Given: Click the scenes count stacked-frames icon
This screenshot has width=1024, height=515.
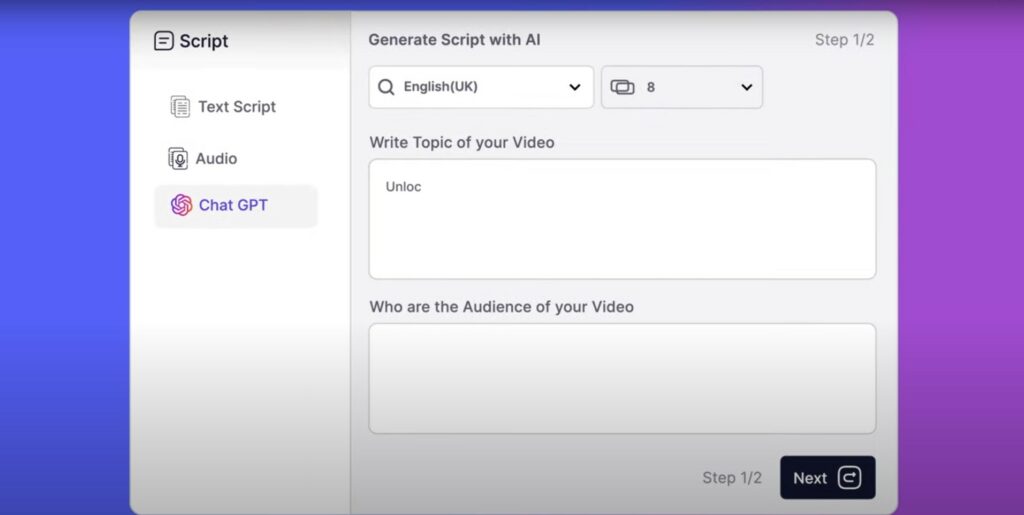Looking at the screenshot, I should [x=622, y=87].
